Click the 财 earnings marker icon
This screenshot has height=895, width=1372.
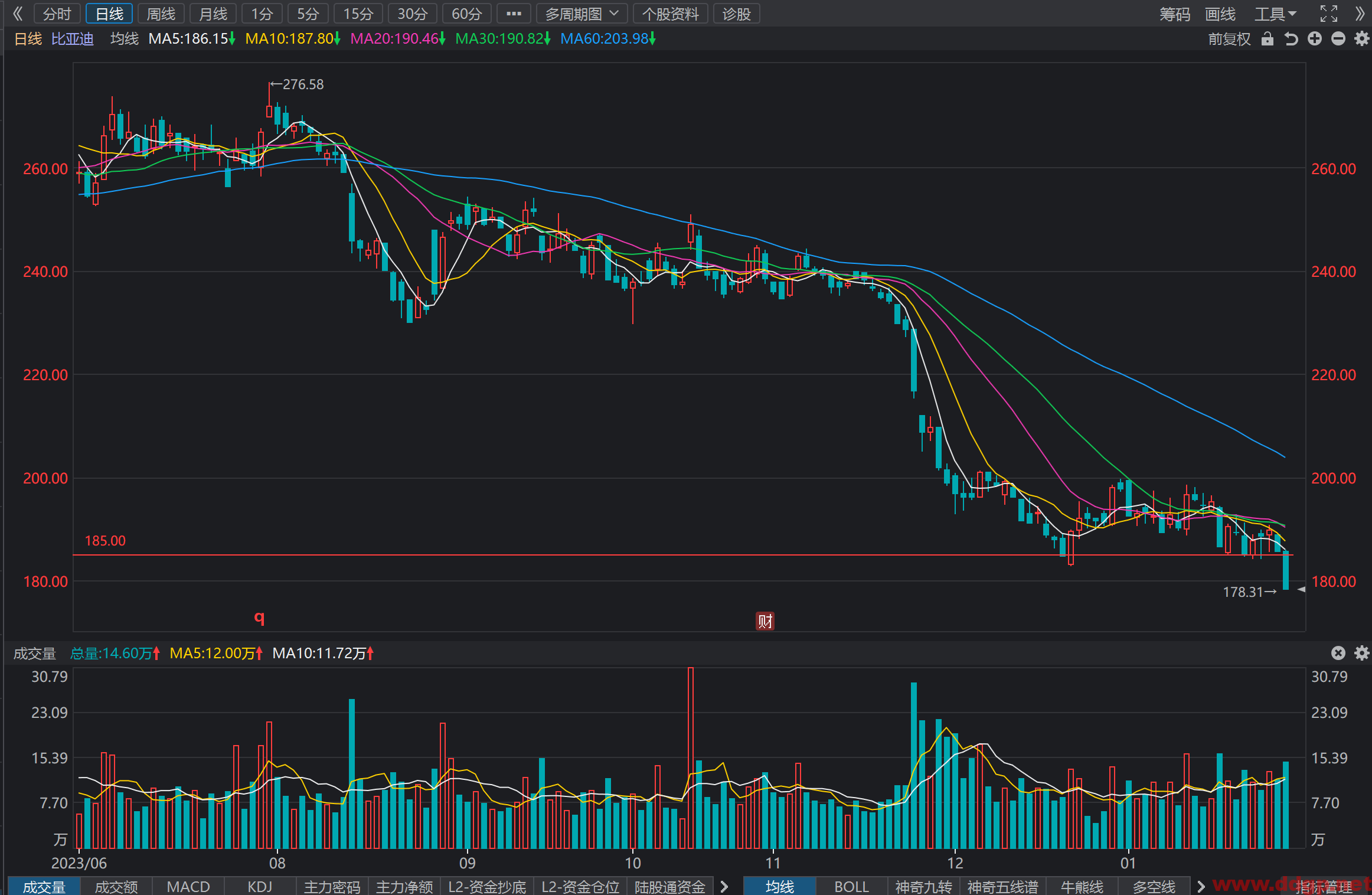click(x=765, y=620)
